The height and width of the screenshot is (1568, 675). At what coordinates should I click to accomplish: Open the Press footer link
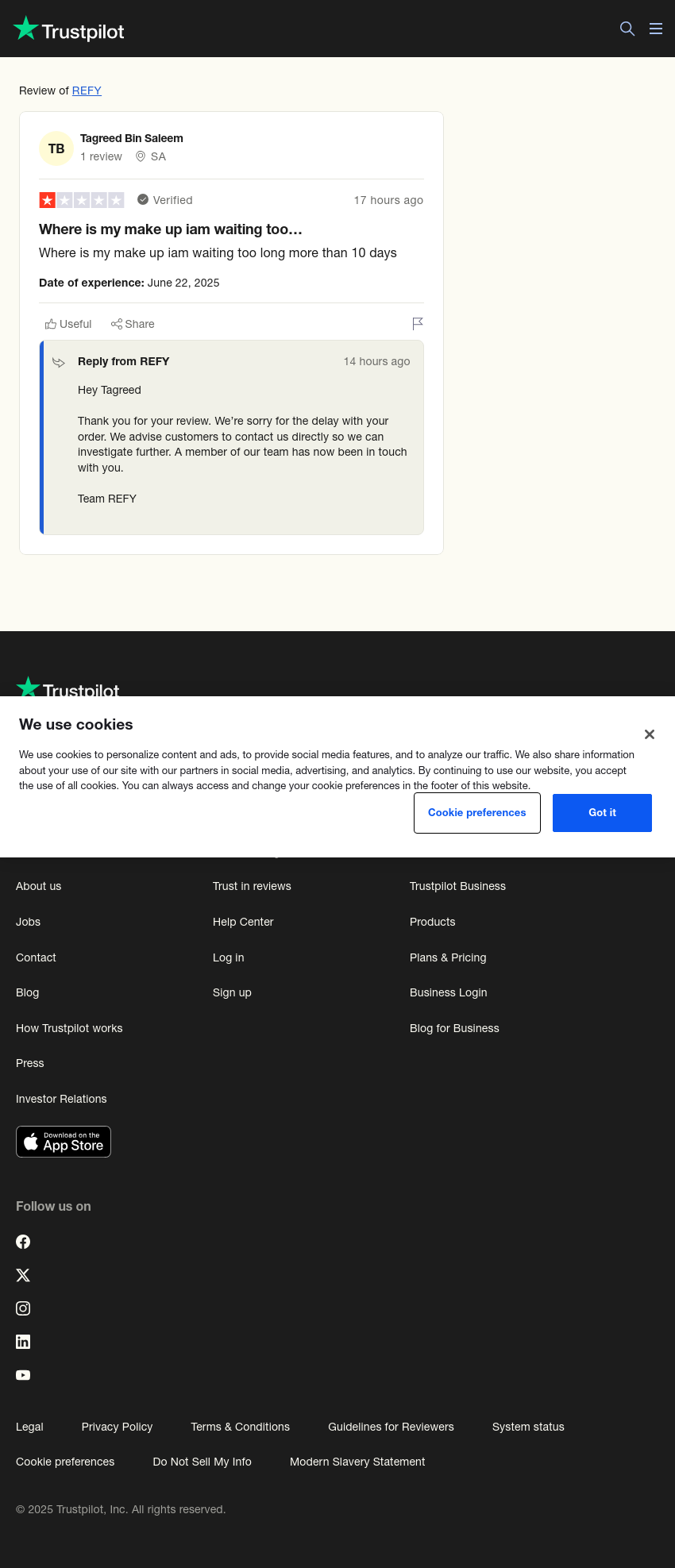point(30,1063)
